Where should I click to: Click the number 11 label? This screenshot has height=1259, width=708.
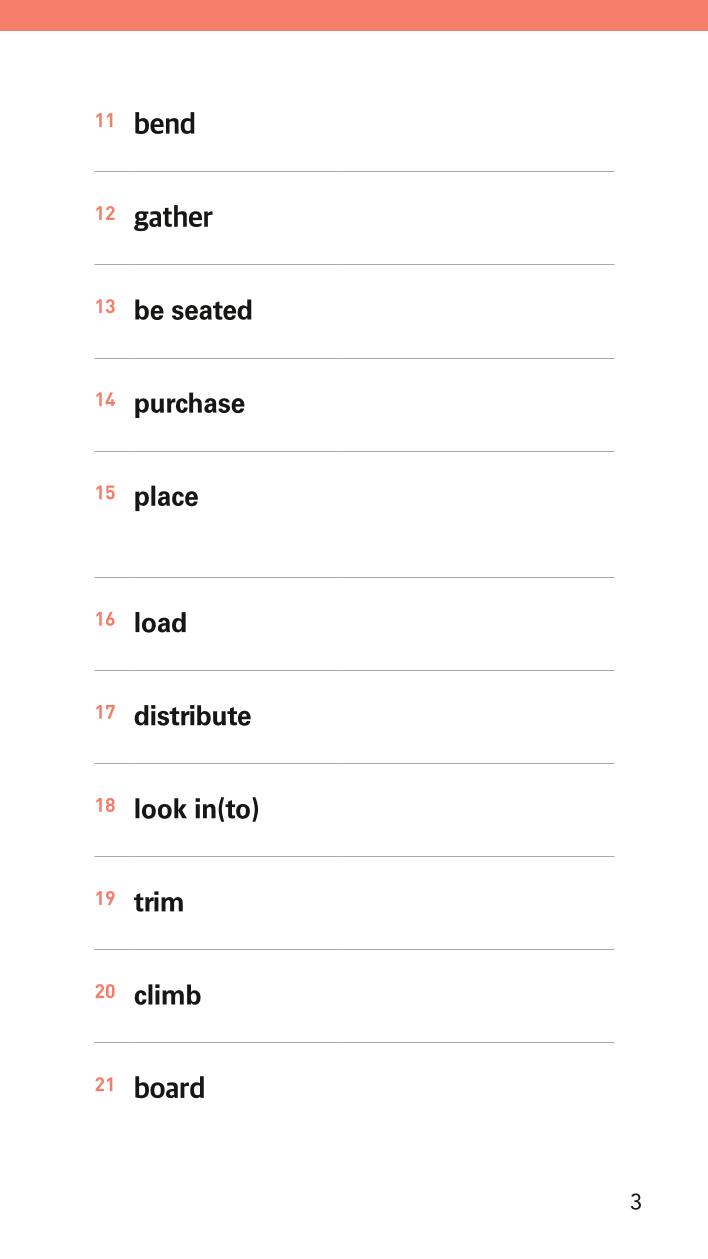[105, 121]
